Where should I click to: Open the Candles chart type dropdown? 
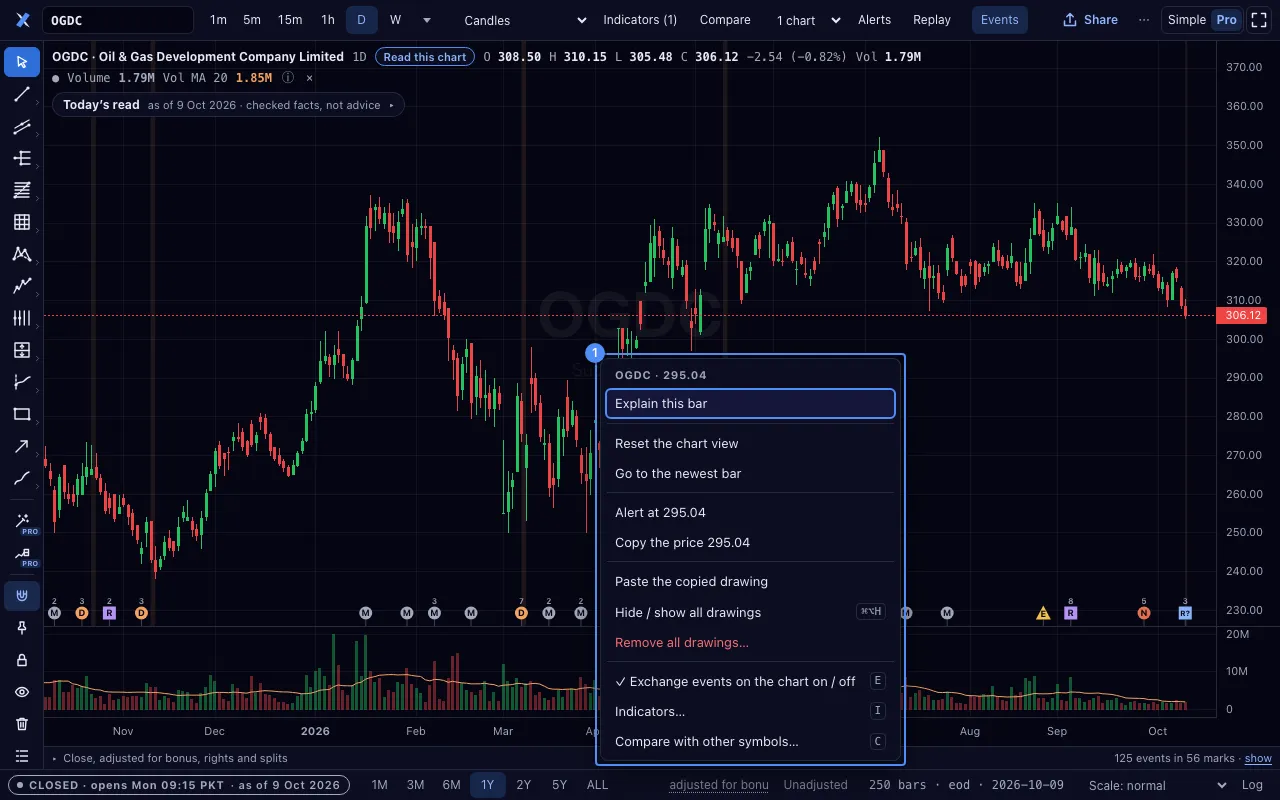coord(526,20)
